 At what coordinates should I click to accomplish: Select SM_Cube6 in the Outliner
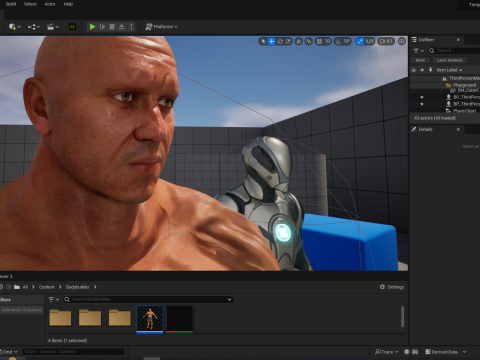445,91
